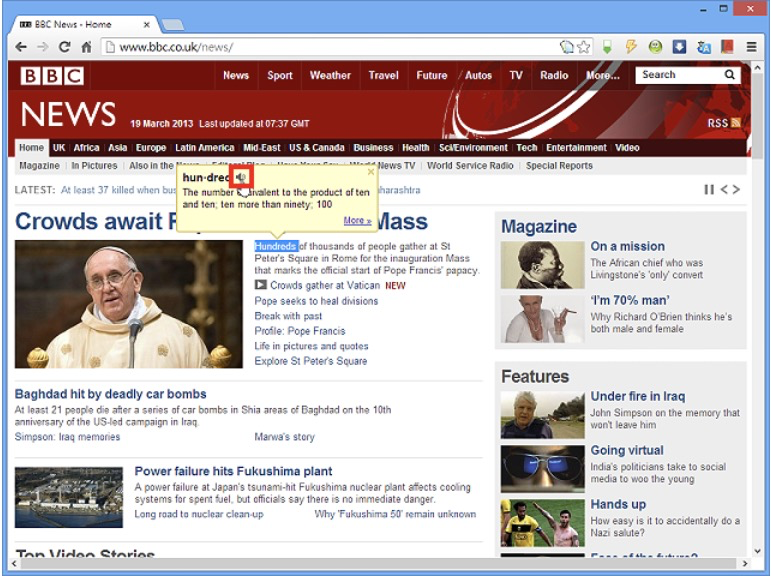The height and width of the screenshot is (578, 772).
Task: Click the horizontal scrollbar right arrow
Action: [x=745, y=563]
